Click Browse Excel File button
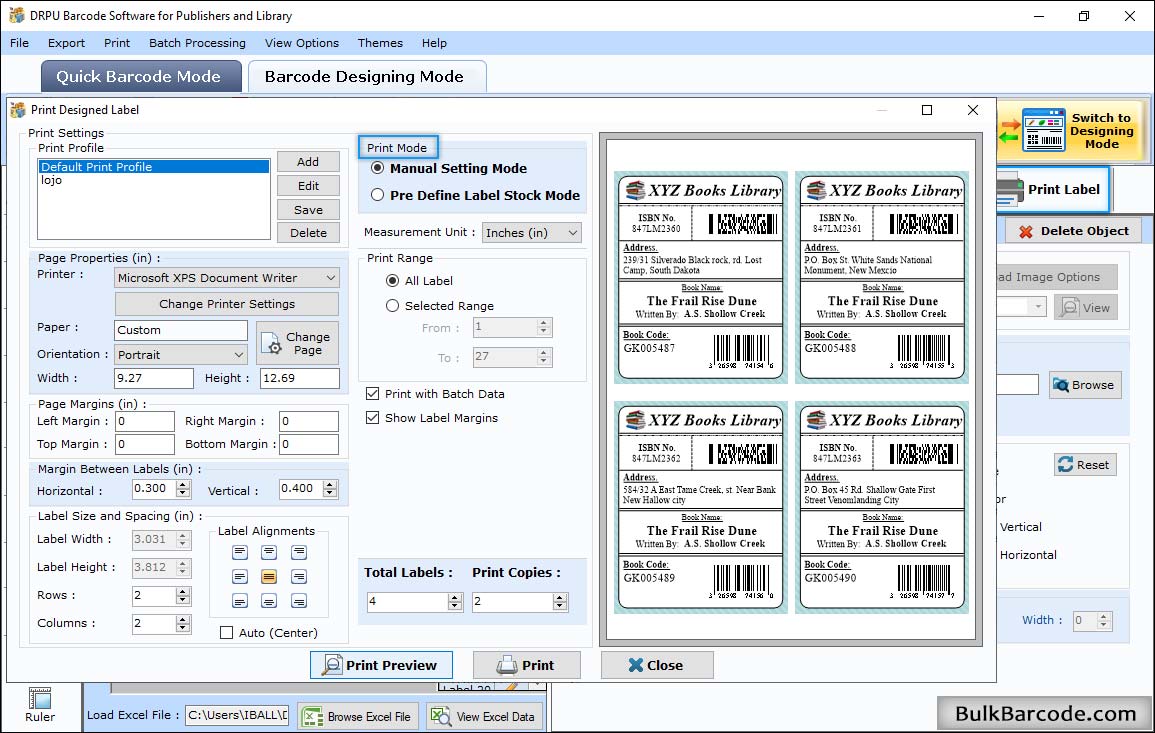 pos(358,717)
